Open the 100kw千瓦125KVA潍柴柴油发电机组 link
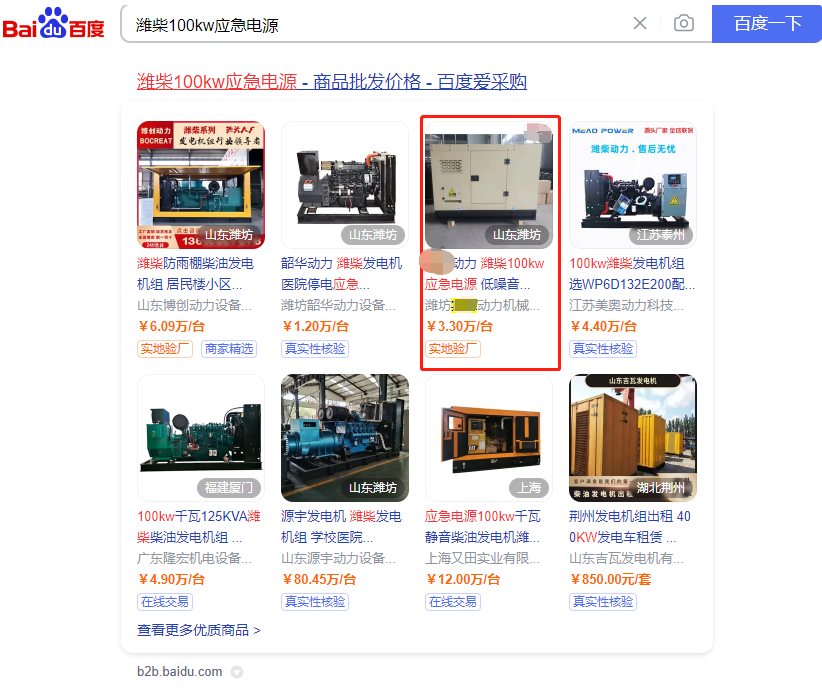The height and width of the screenshot is (689, 822). (x=199, y=526)
